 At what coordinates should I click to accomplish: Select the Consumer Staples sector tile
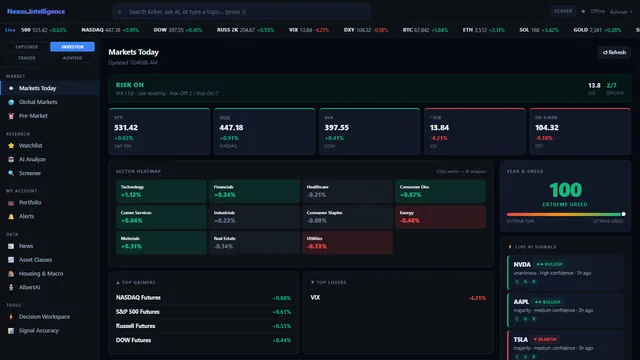(x=347, y=217)
